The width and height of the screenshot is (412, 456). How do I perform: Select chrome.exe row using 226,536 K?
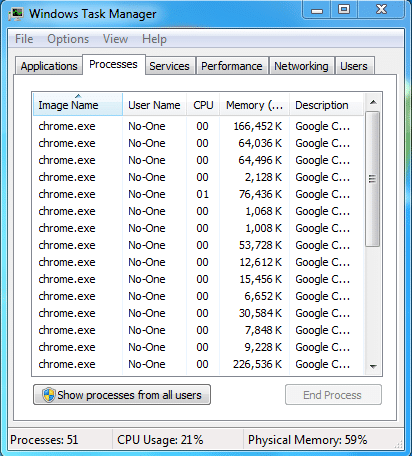coord(198,364)
